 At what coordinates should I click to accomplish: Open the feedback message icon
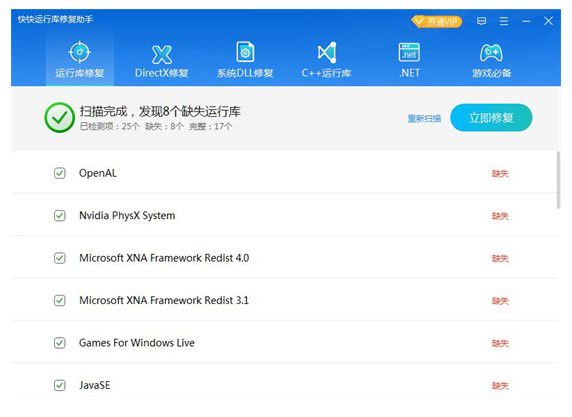click(x=482, y=21)
